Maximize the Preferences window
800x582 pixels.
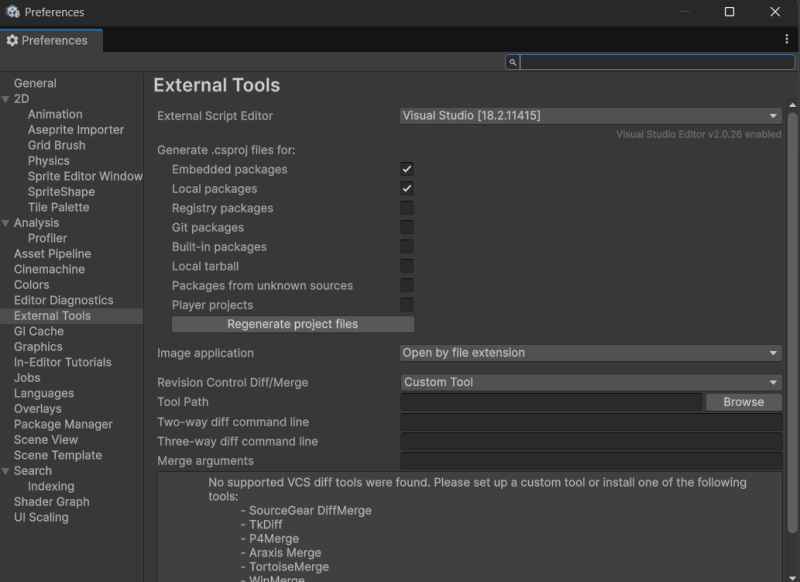point(729,12)
